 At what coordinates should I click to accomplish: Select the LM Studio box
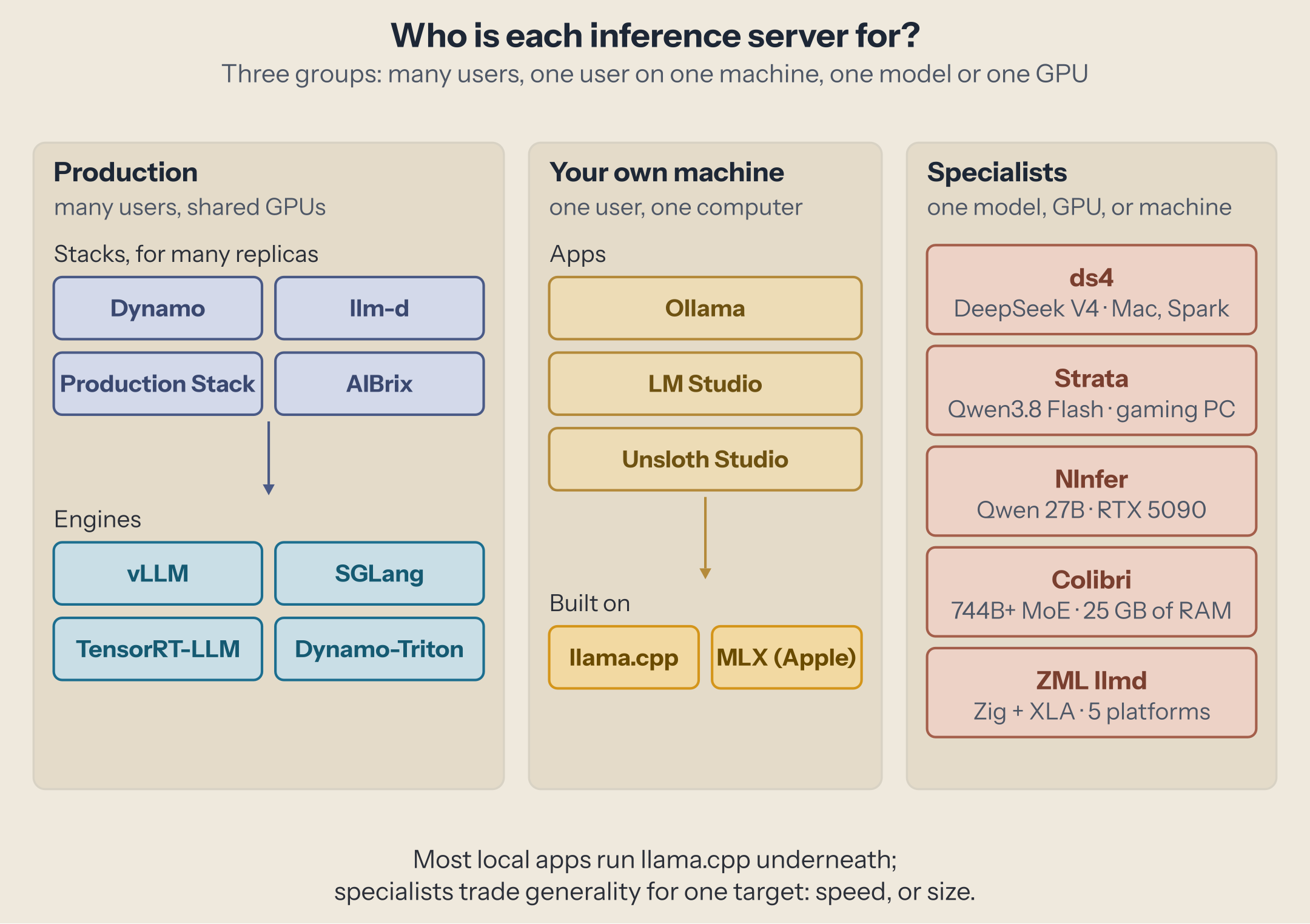[x=705, y=384]
